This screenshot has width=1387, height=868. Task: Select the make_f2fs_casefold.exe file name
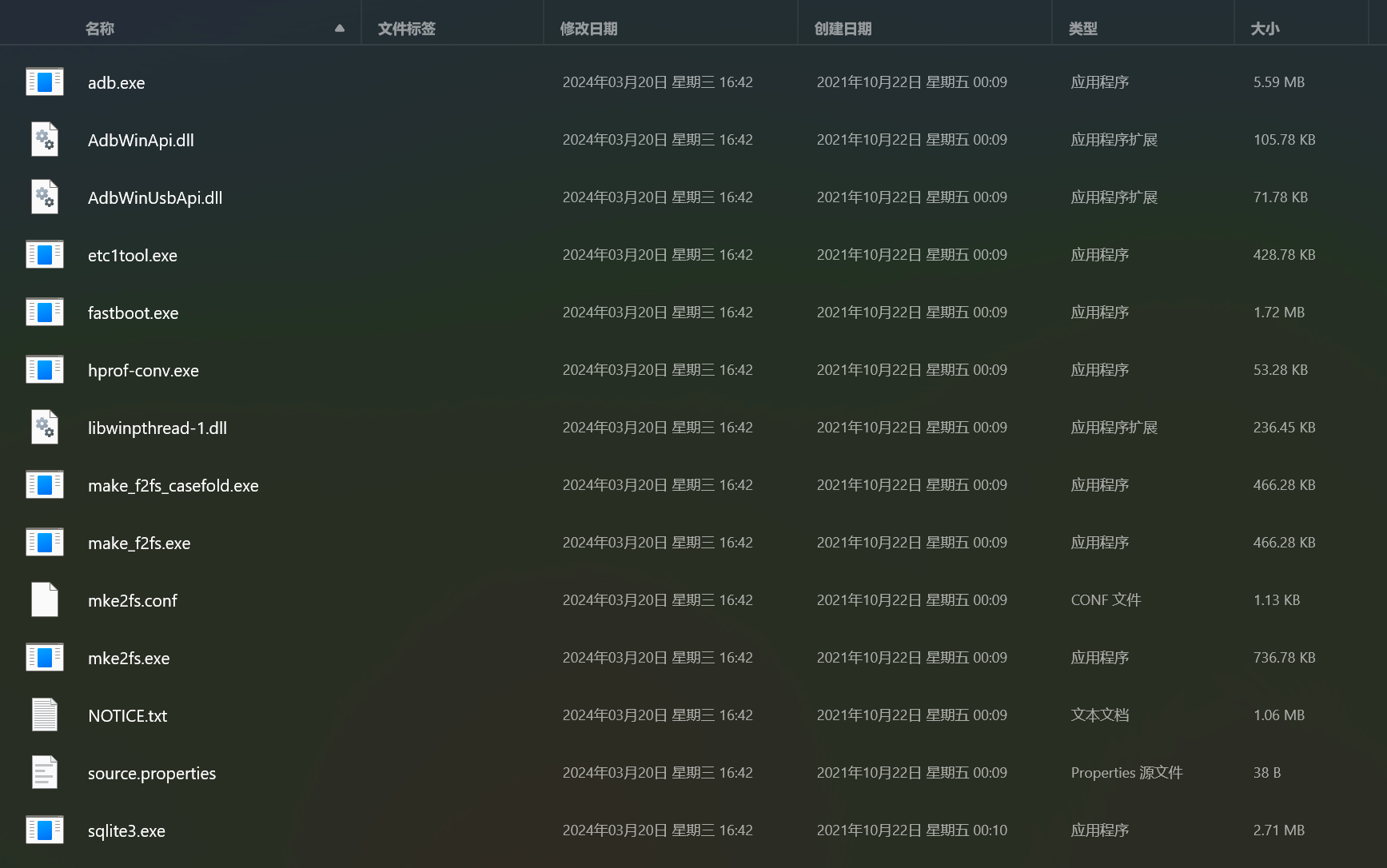click(173, 486)
